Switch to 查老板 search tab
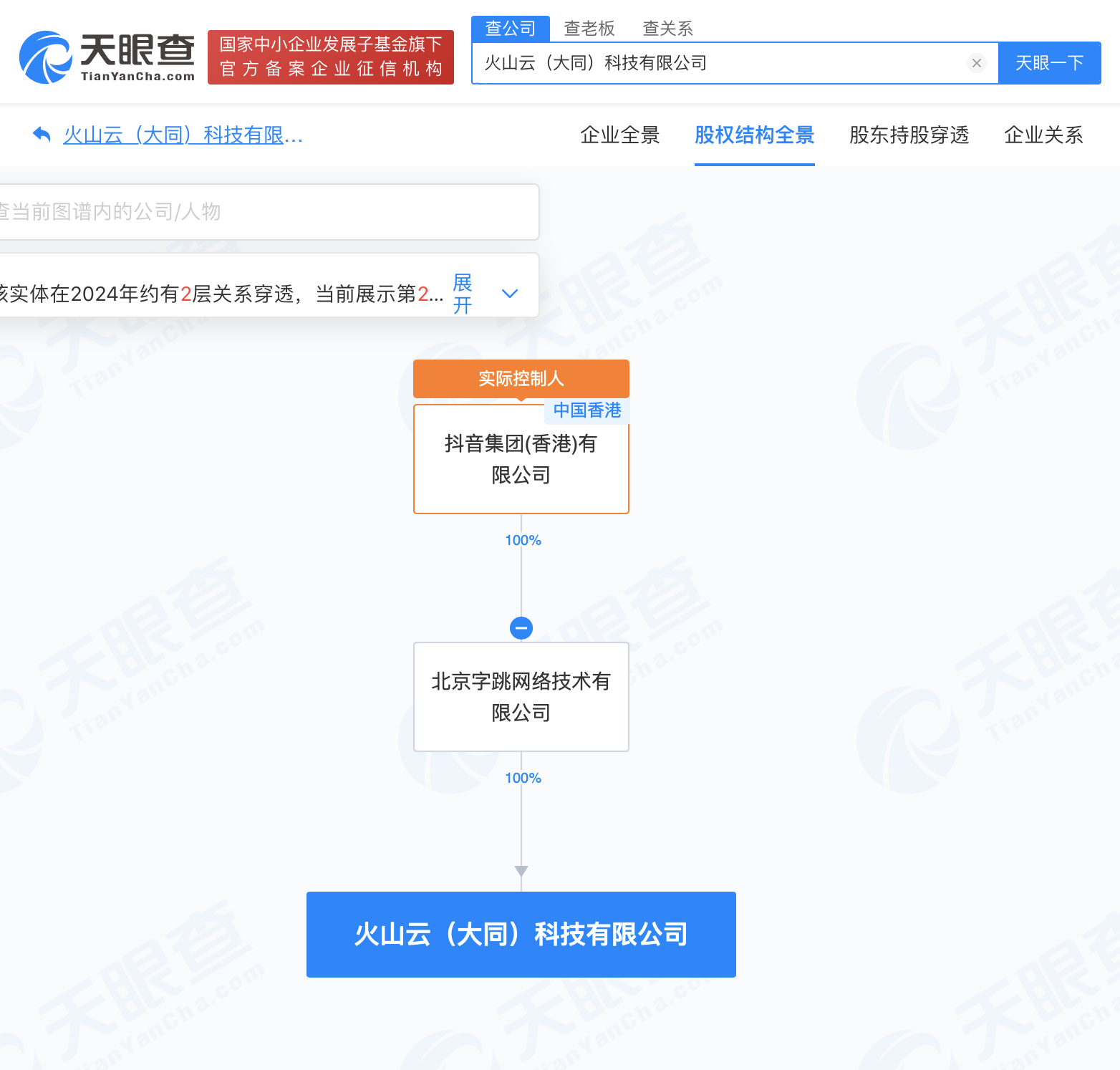 [589, 29]
